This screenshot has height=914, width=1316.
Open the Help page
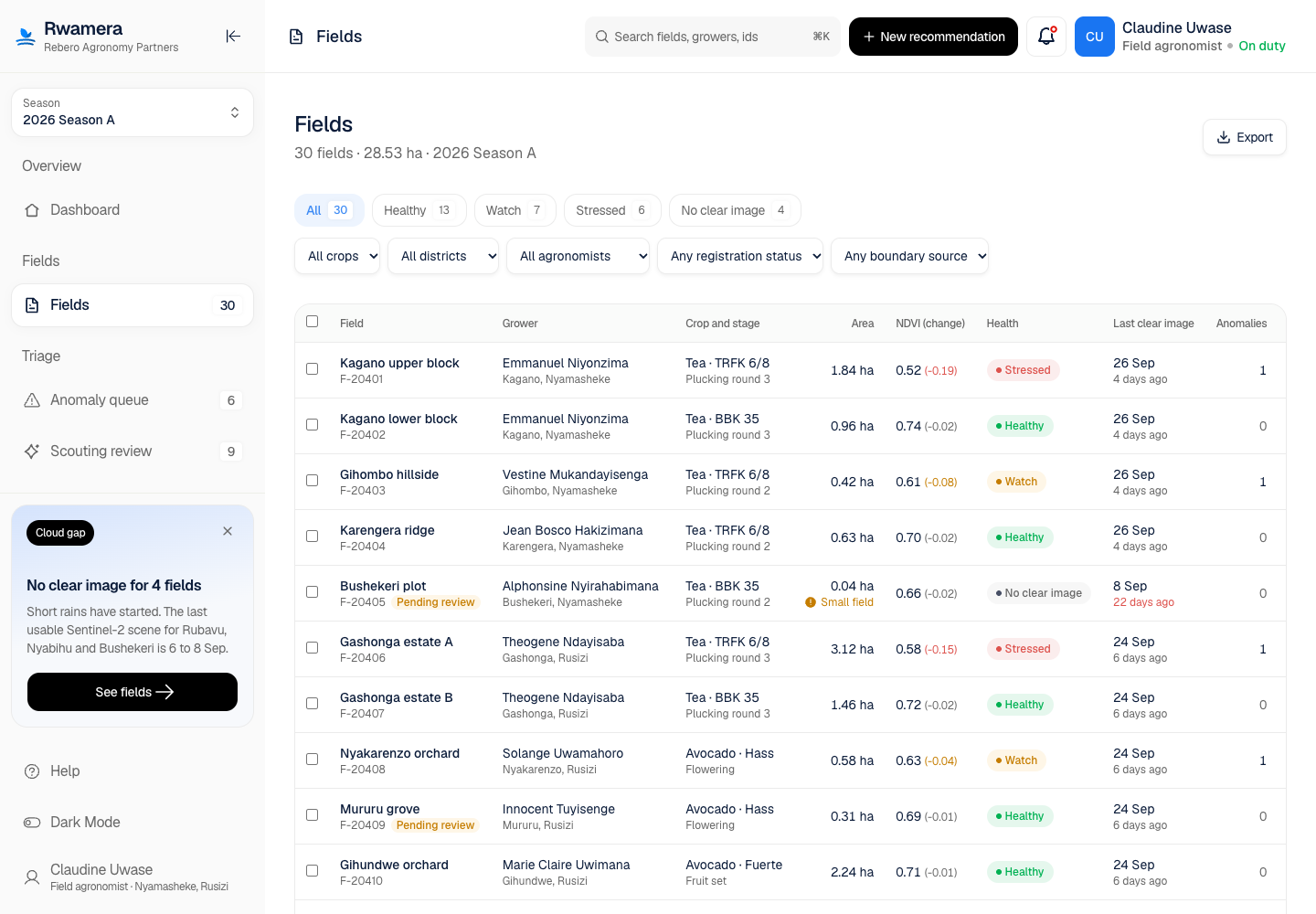click(133, 771)
